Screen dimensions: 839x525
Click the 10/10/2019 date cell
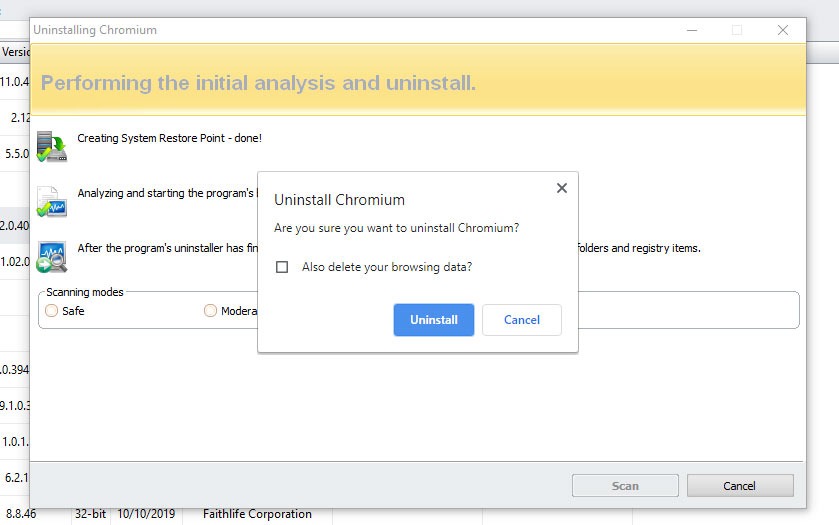click(x=146, y=514)
